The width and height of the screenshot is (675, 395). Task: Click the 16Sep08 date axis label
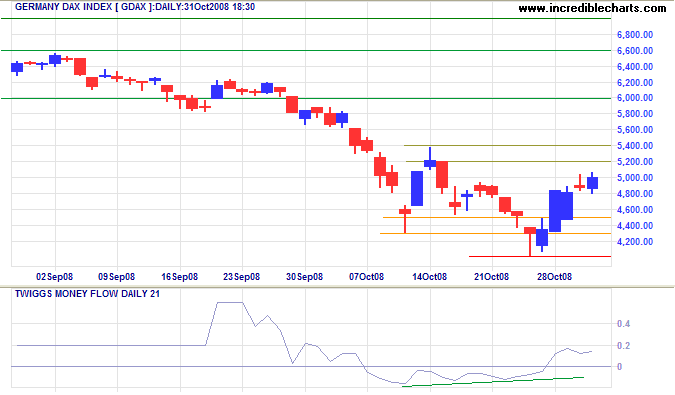(180, 277)
